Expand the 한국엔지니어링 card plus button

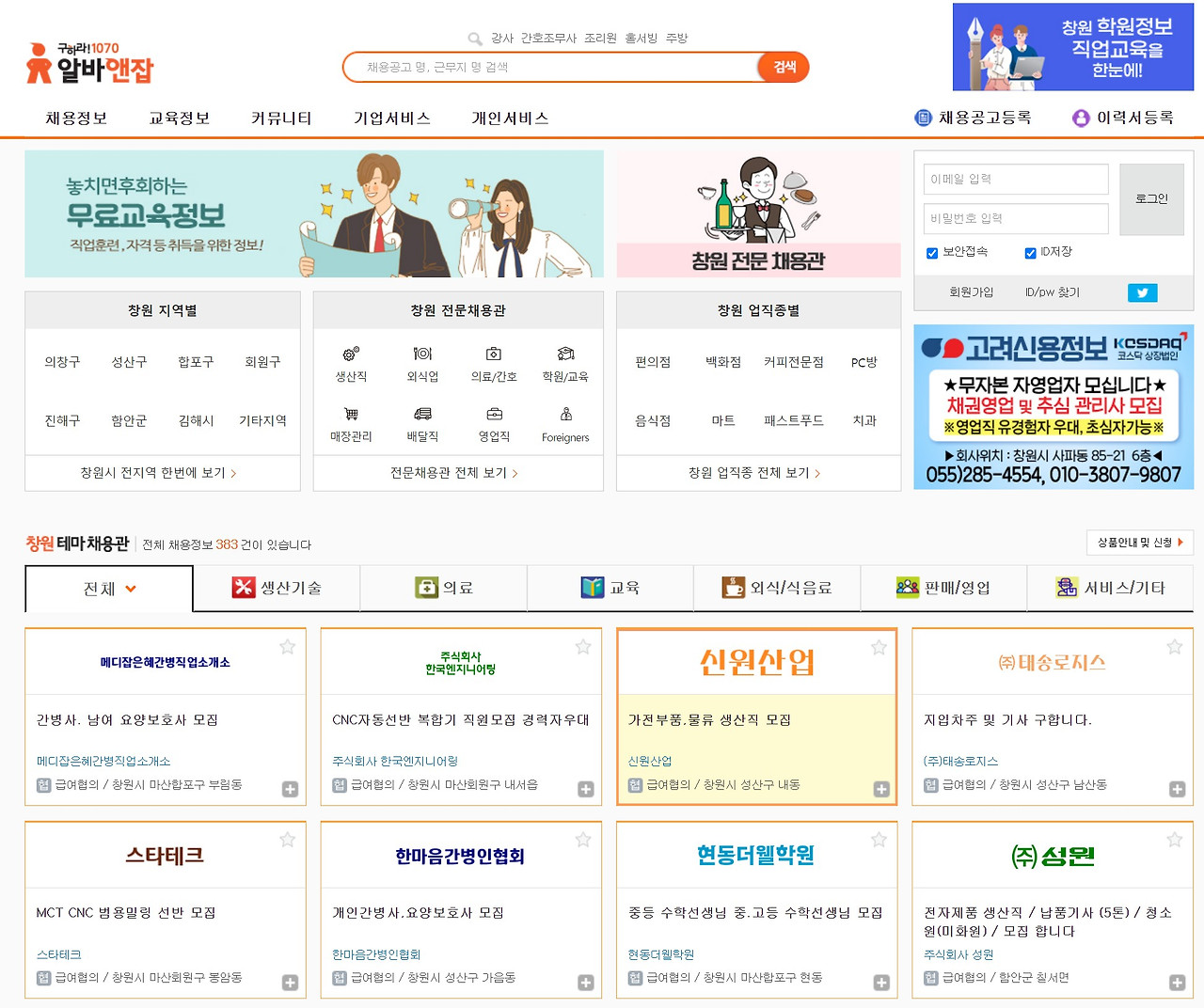pos(586,790)
